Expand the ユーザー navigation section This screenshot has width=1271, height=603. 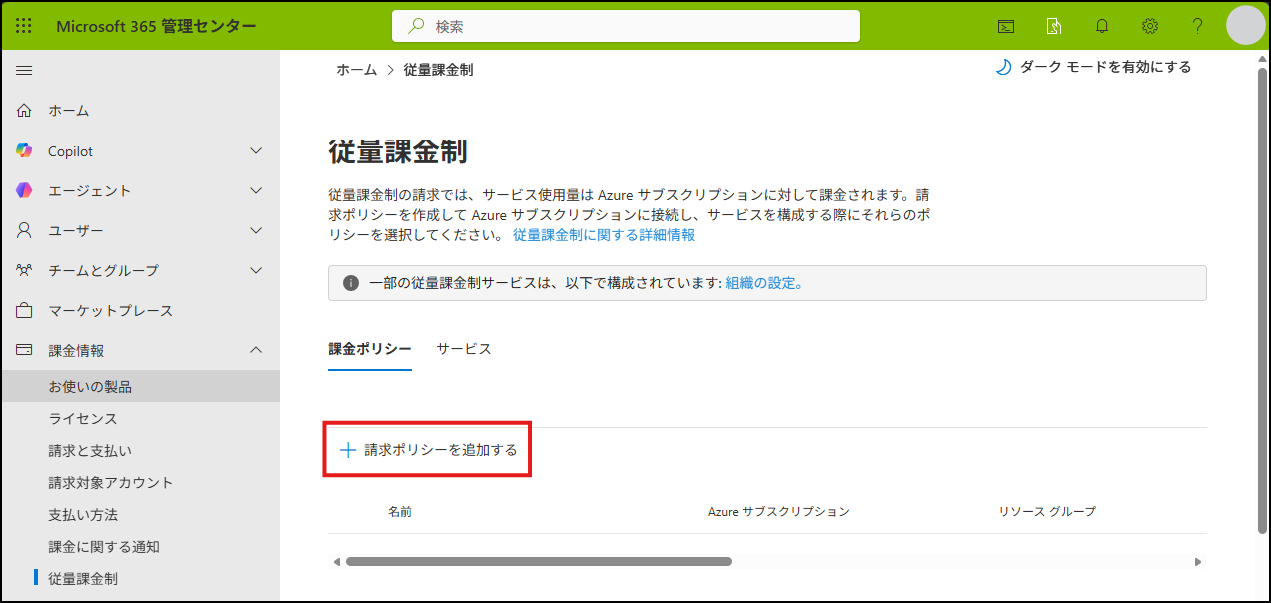click(x=256, y=230)
